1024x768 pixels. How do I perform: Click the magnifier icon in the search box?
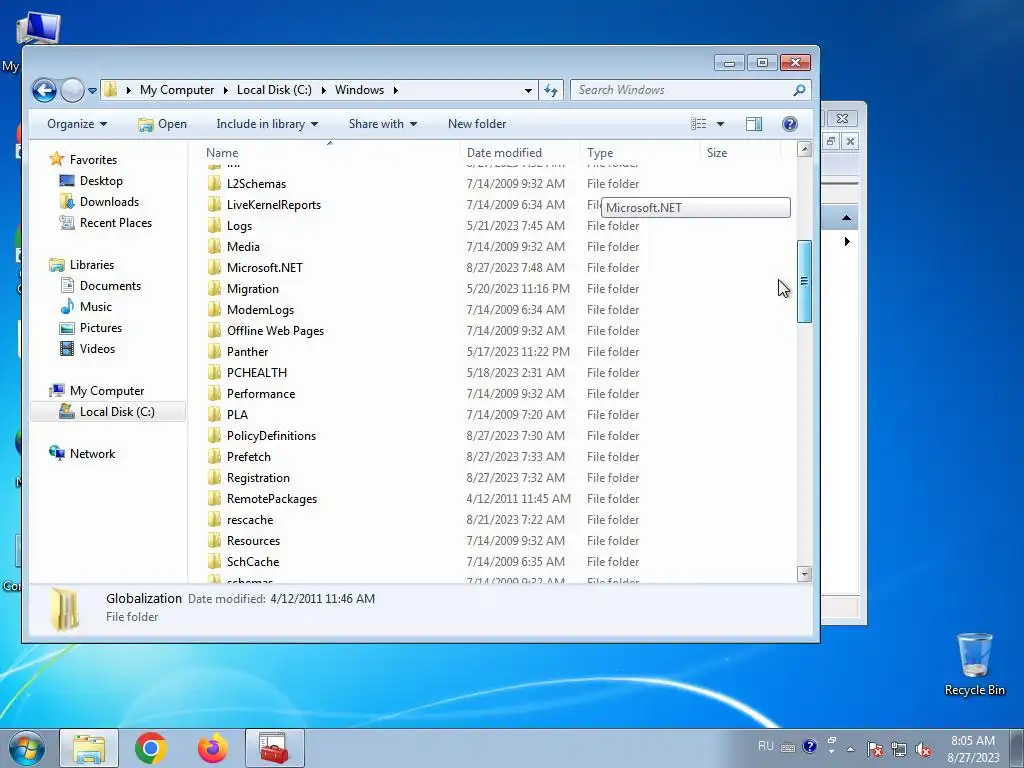tap(799, 90)
